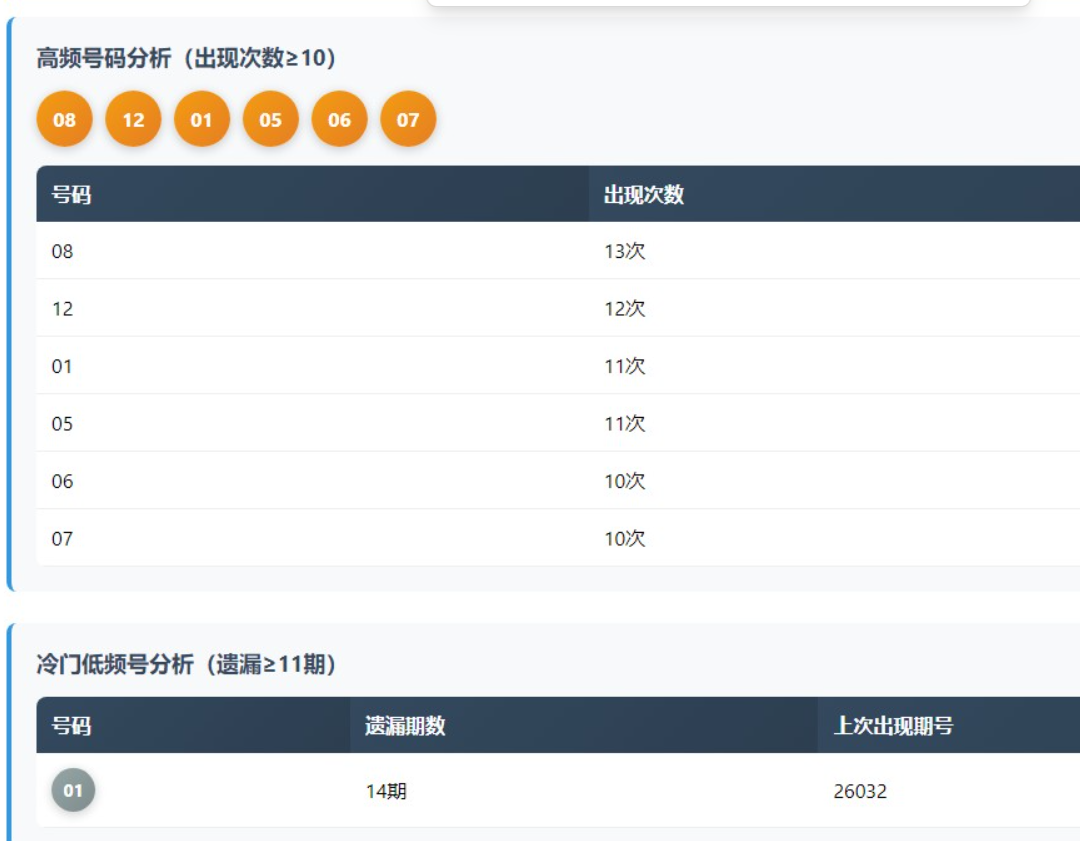Click the orange 08 number ball
Image resolution: width=1080 pixels, height=841 pixels.
pos(64,120)
